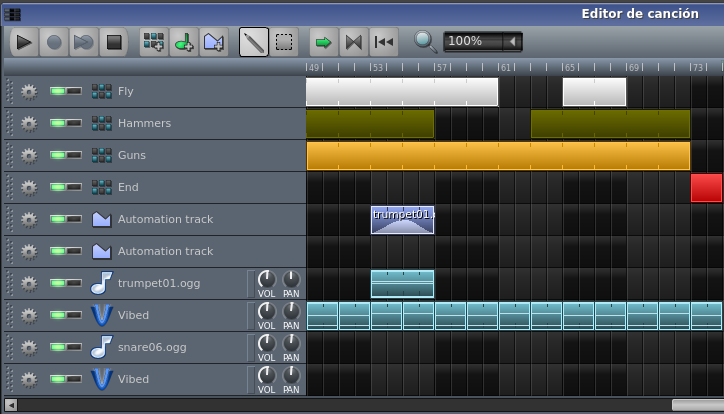Open the gear menu for Guns track
Screen dimensions: 724x414
(x=29, y=155)
